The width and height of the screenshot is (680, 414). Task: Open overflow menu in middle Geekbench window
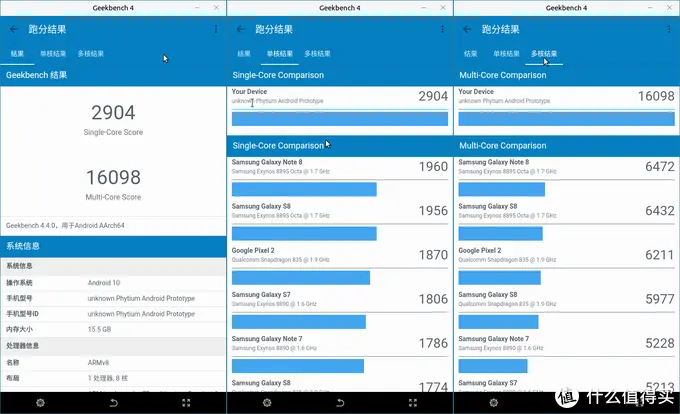tap(442, 29)
